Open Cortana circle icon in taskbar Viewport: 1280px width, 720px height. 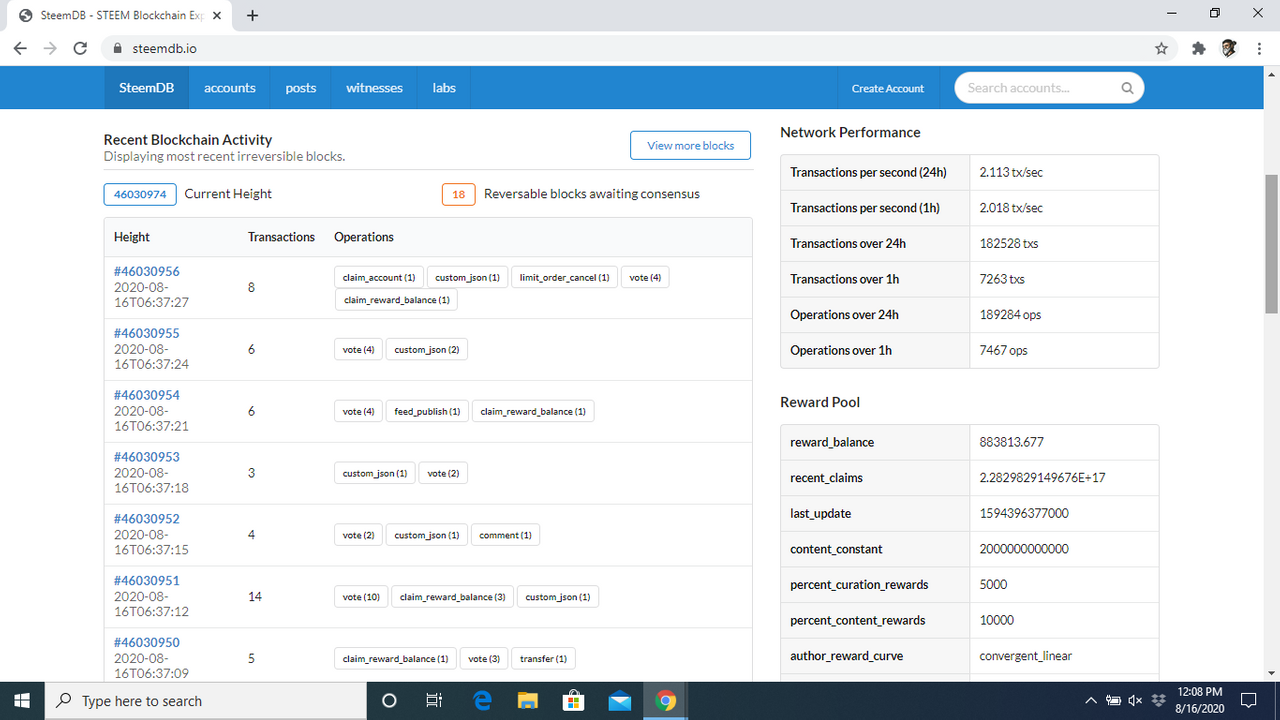[x=390, y=701]
